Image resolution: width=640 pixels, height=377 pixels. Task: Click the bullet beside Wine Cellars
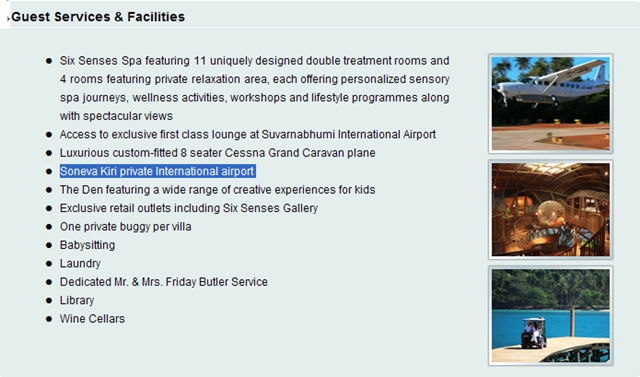pyautogui.click(x=49, y=319)
